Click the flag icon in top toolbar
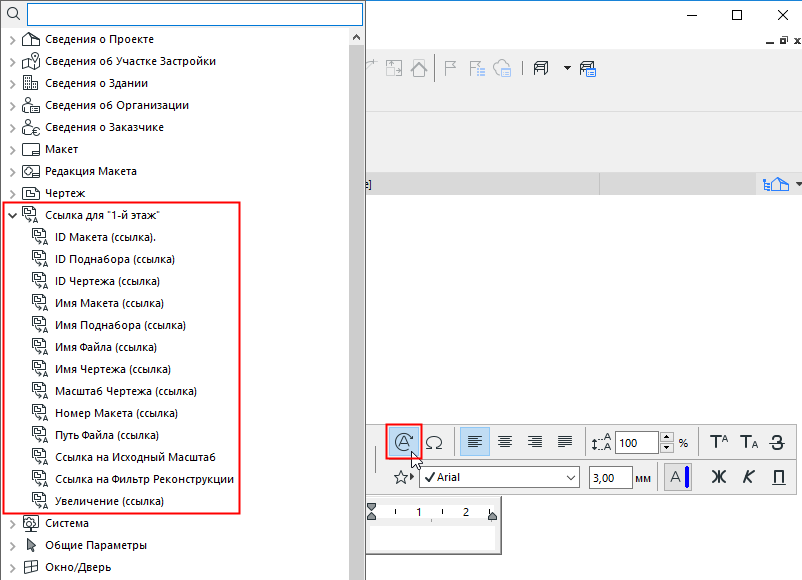The width and height of the screenshot is (802, 580). click(x=450, y=68)
